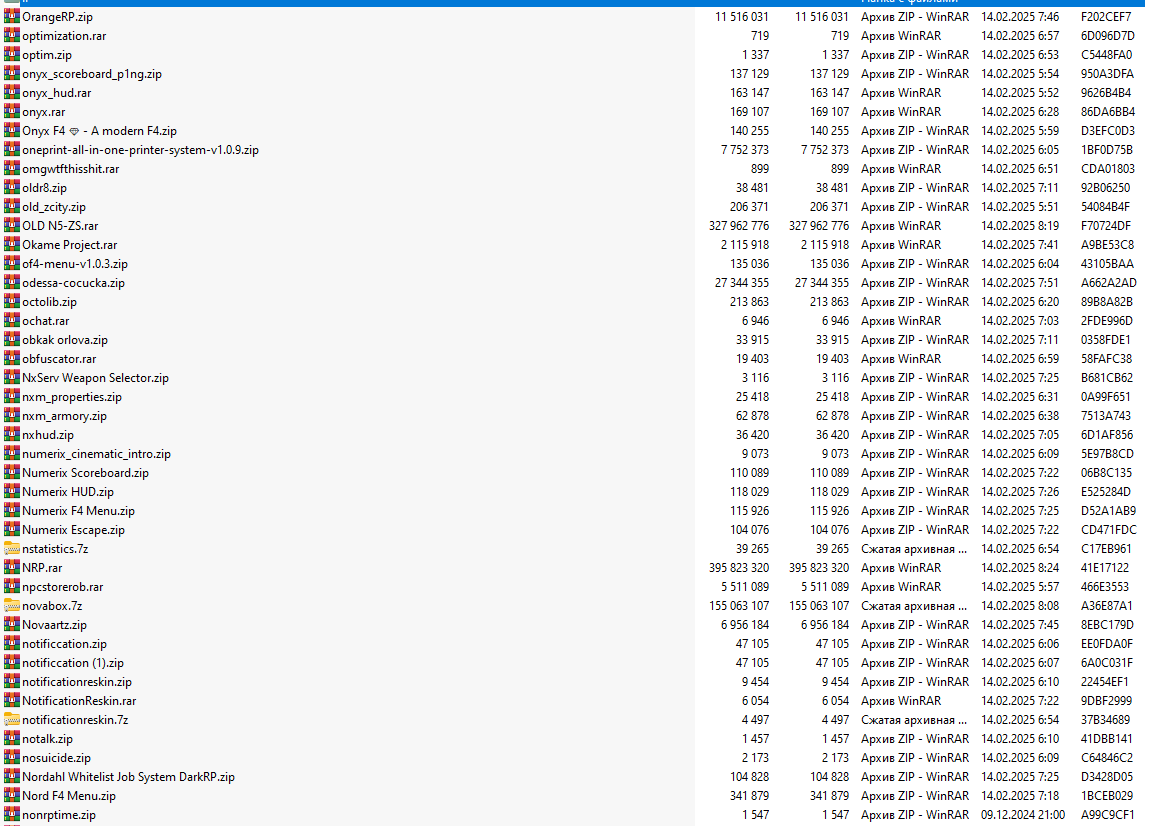Select the notificationreskin.zip file name
The image size is (1152, 826).
(77, 682)
